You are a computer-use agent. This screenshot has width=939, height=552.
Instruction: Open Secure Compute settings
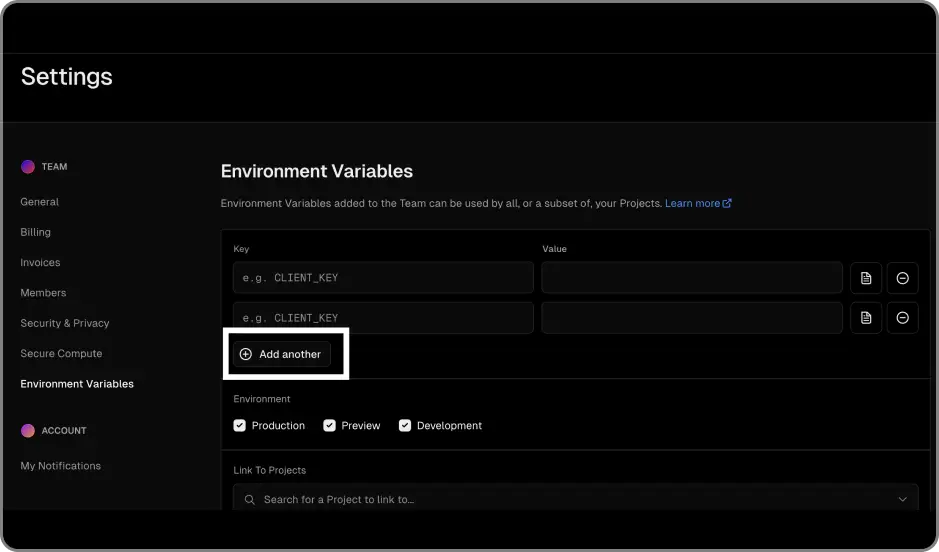[x=61, y=353]
